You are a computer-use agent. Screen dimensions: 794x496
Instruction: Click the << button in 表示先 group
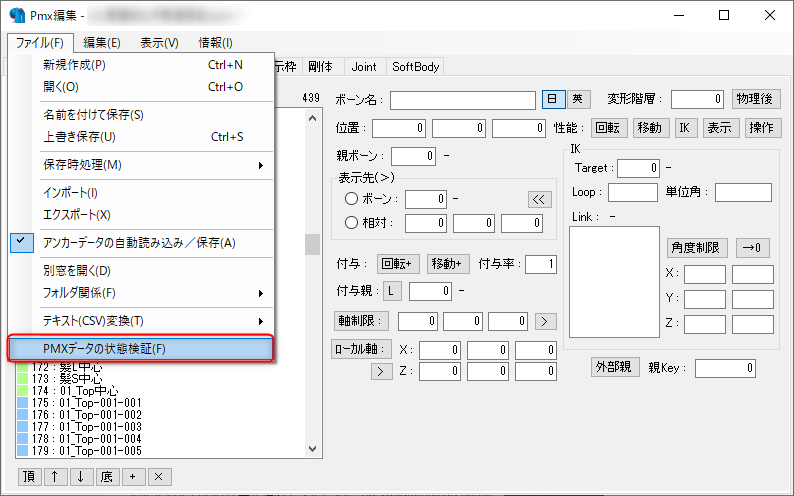539,199
